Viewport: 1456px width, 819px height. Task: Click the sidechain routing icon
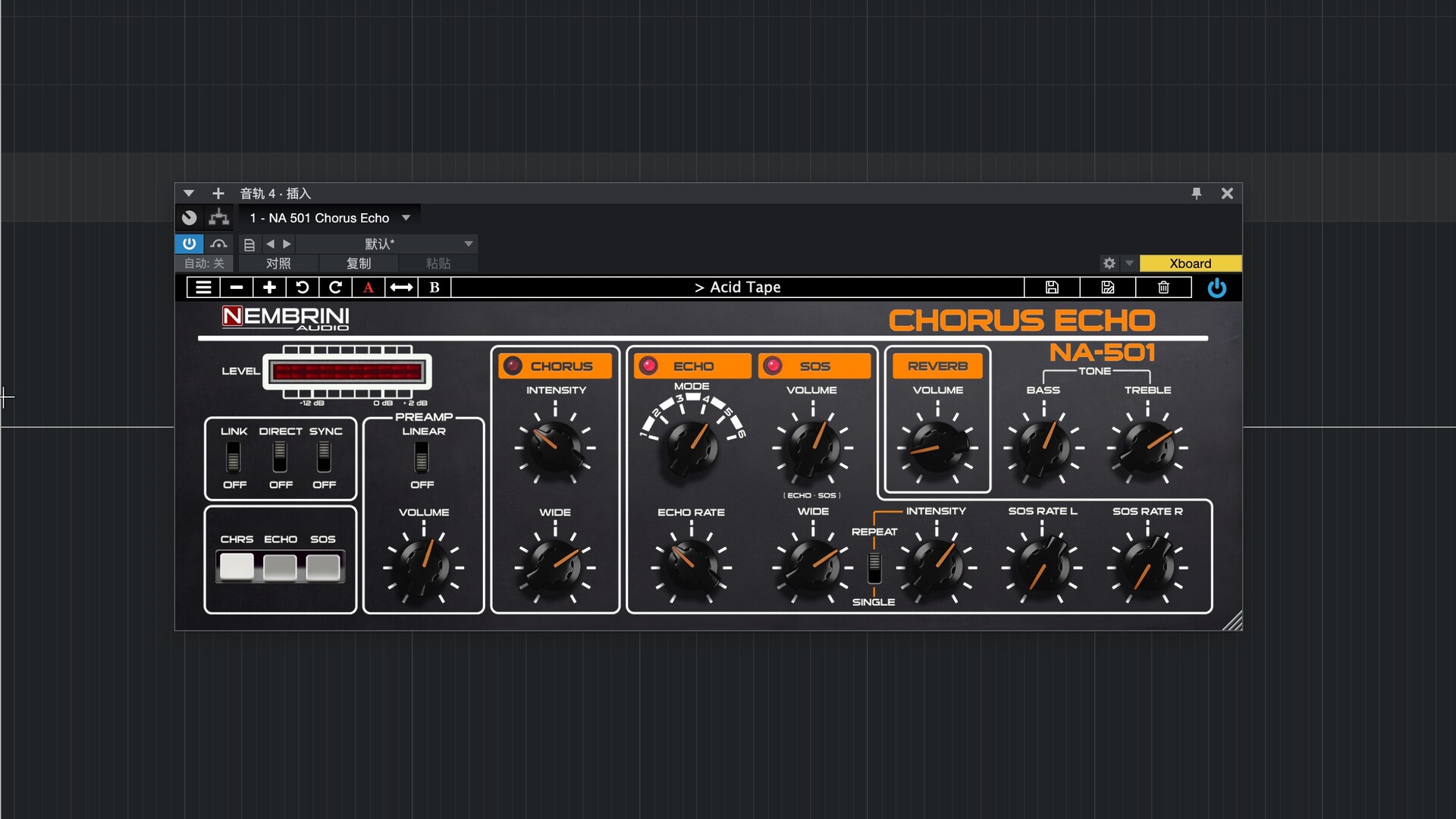219,218
